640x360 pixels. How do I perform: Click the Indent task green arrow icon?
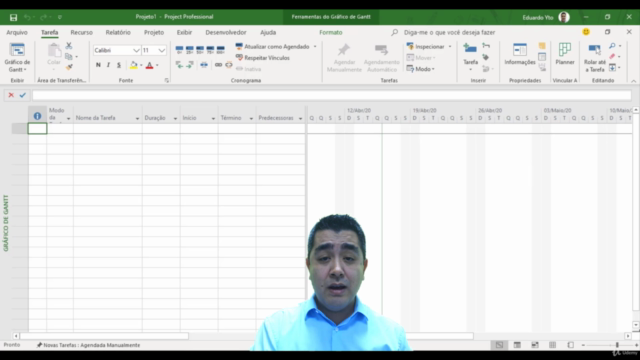pyautogui.click(x=189, y=65)
